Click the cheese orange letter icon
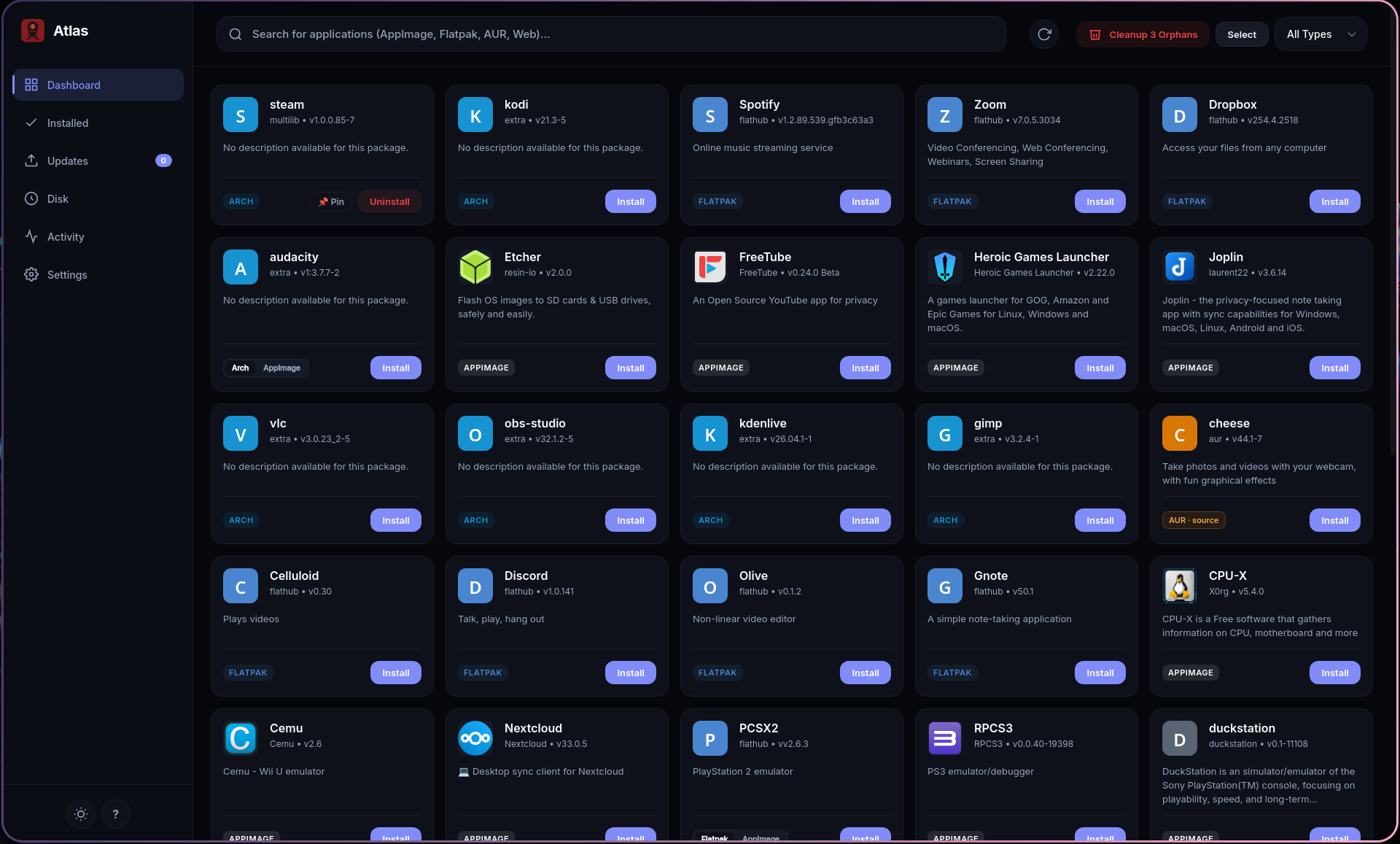 tap(1180, 433)
